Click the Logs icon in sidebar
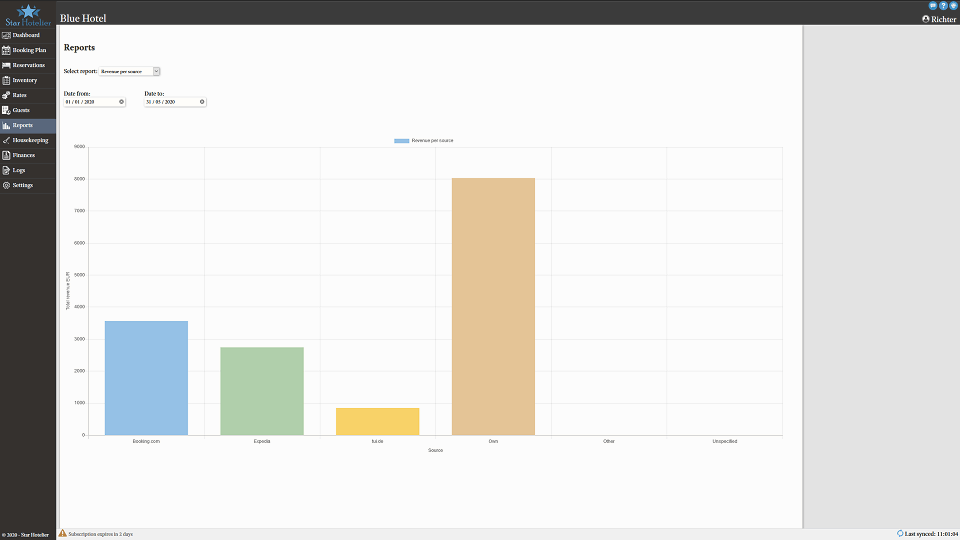960x540 pixels. 6,170
